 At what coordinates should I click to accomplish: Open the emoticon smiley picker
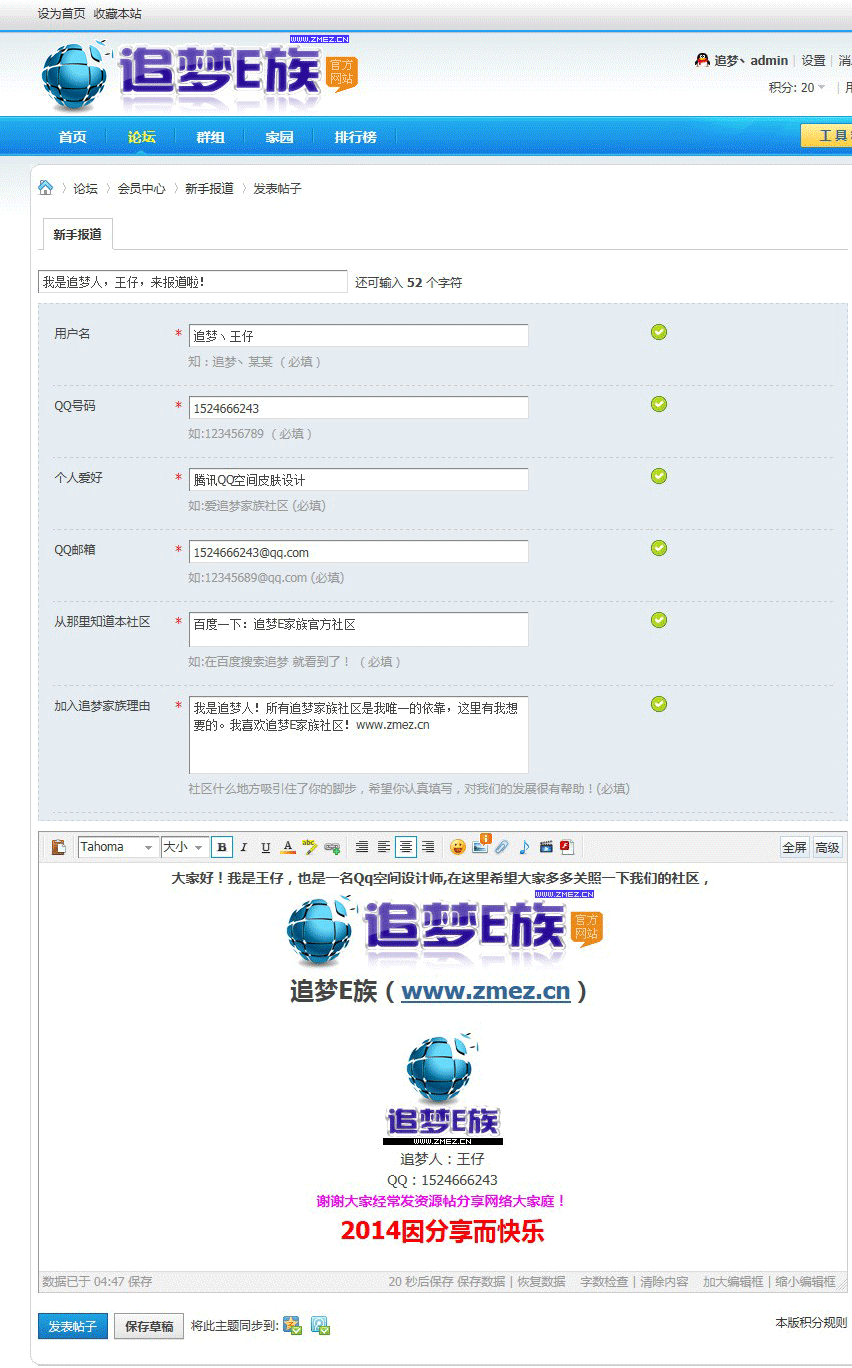pyautogui.click(x=457, y=847)
